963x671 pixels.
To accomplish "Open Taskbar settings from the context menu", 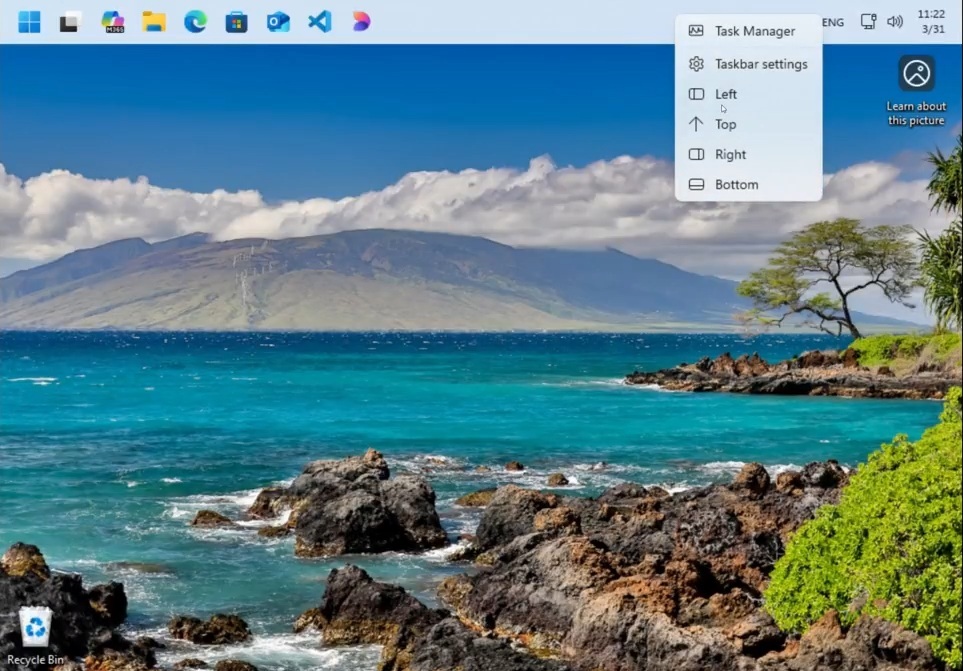I will (x=762, y=63).
